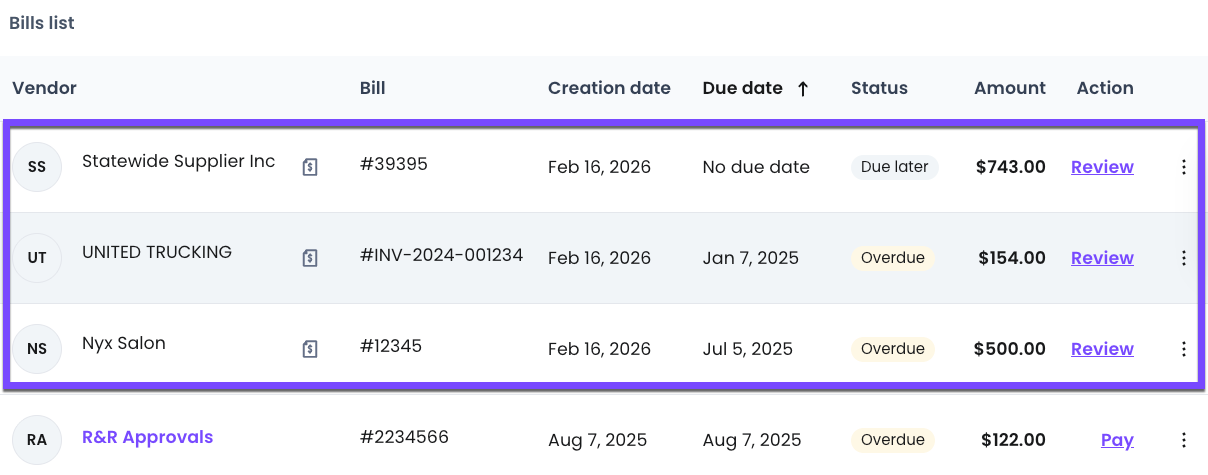
Task: Click the bill icon beside UNITED TRUCKING
Action: point(310,259)
